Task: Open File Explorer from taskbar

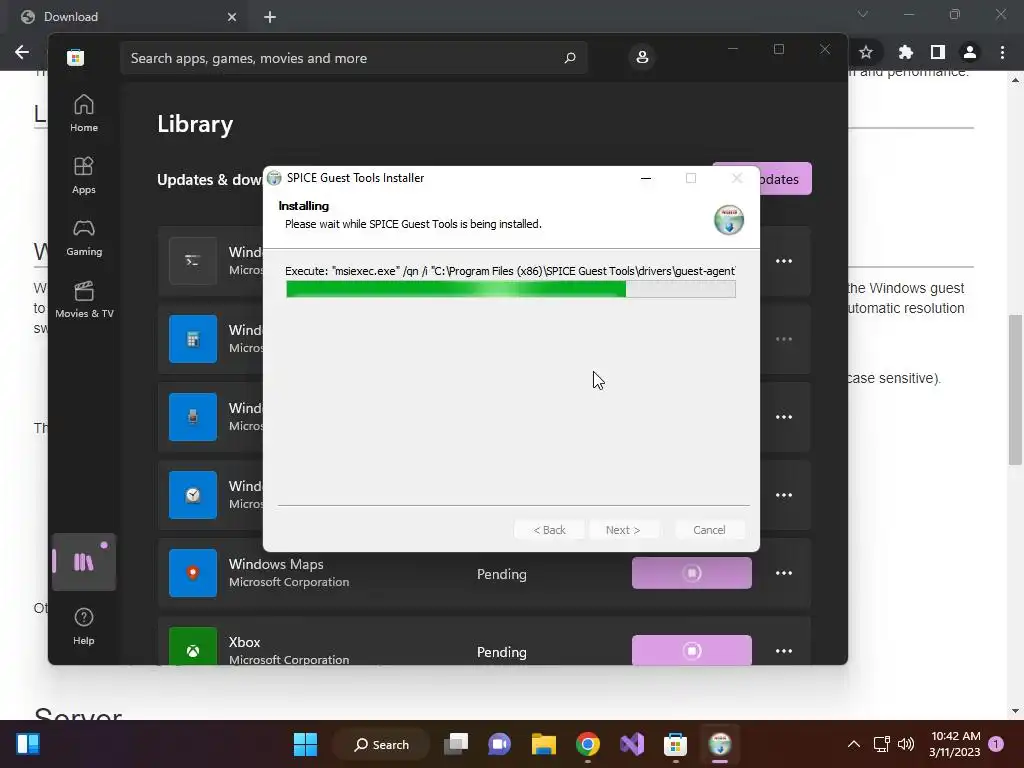Action: [543, 744]
